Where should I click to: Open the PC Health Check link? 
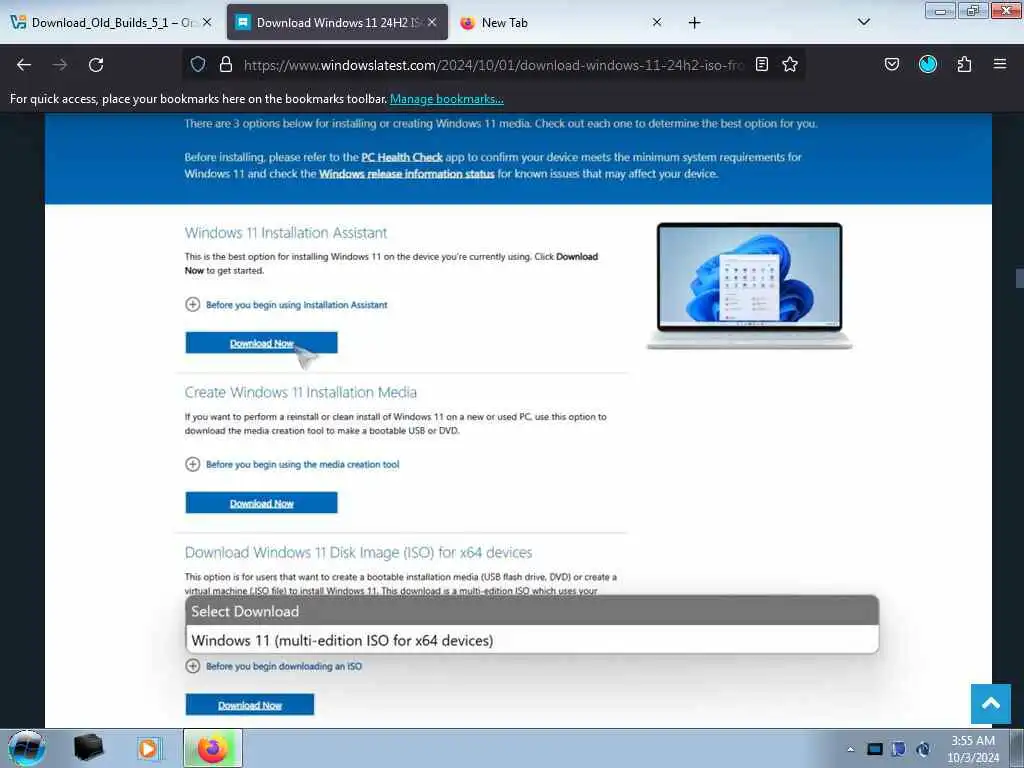(x=402, y=157)
